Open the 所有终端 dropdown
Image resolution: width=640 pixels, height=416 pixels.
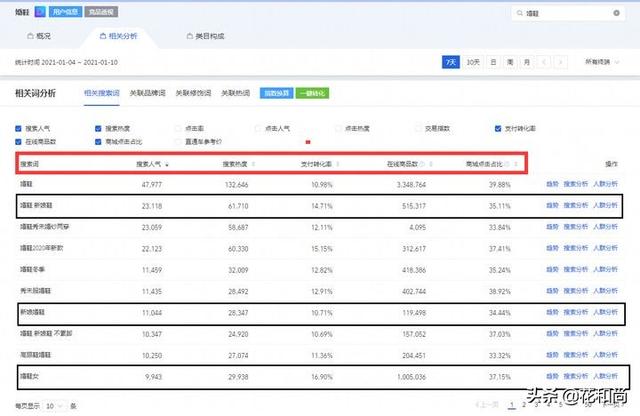pyautogui.click(x=604, y=62)
